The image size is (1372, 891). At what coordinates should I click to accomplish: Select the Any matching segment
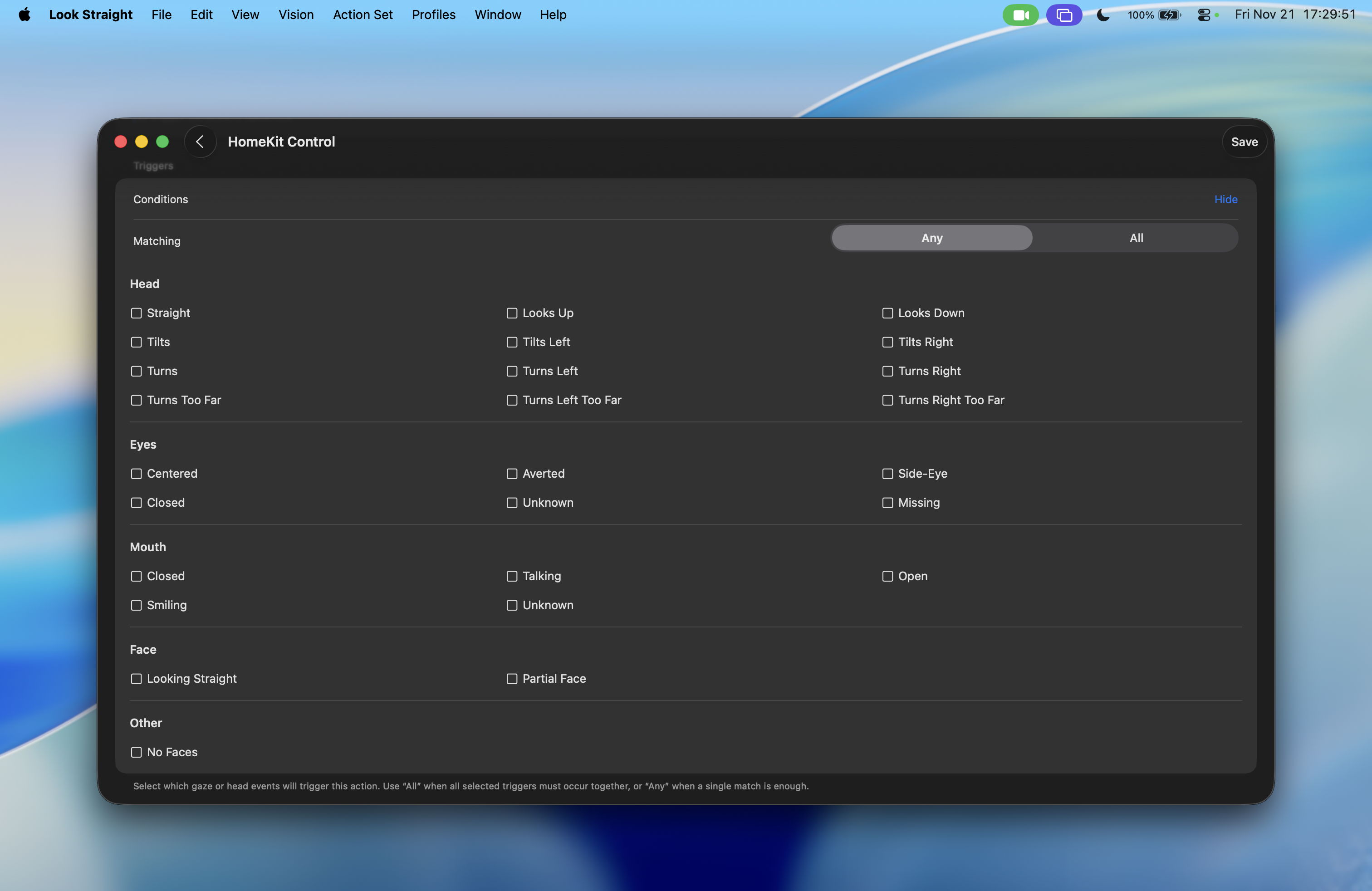click(x=931, y=238)
